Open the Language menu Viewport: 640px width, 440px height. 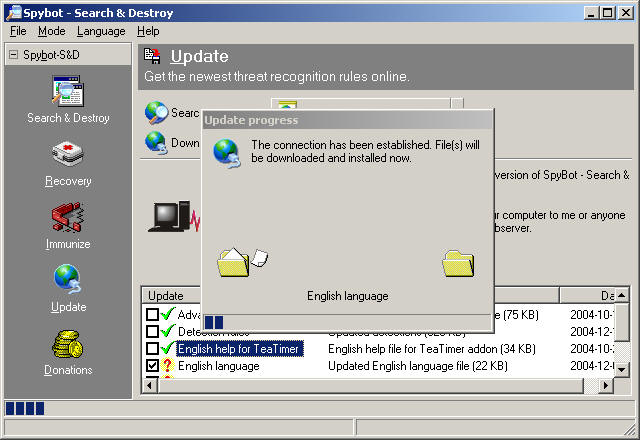[x=101, y=31]
